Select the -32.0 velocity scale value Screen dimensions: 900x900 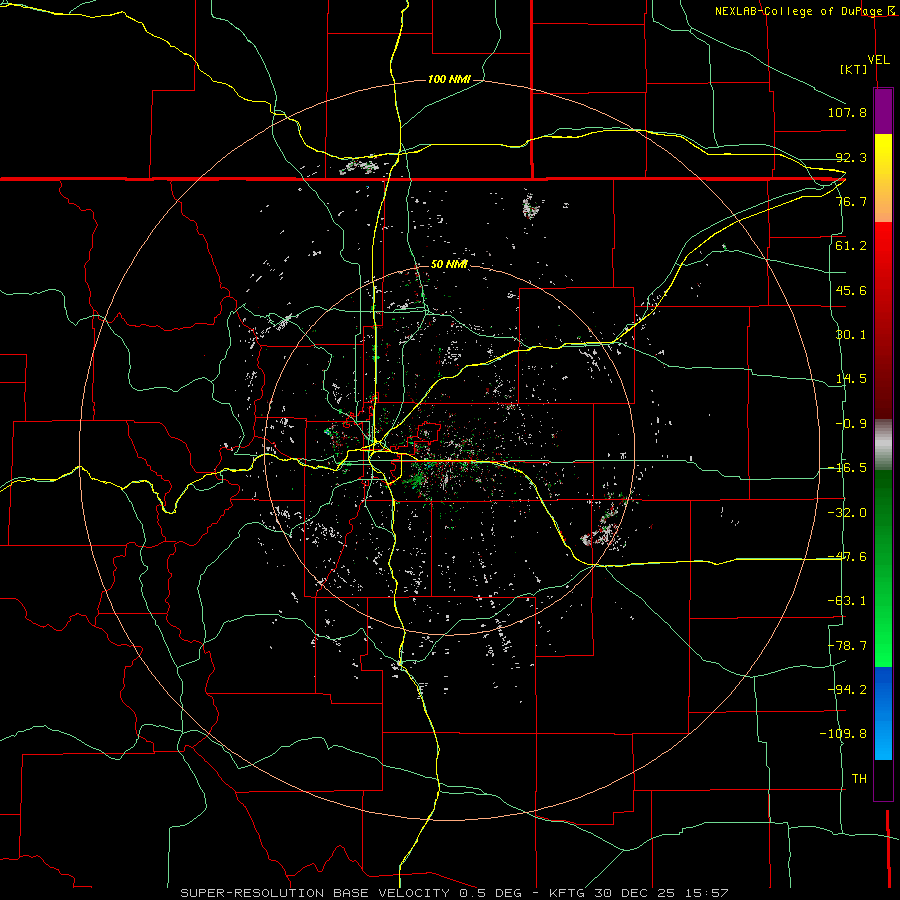coord(847,513)
